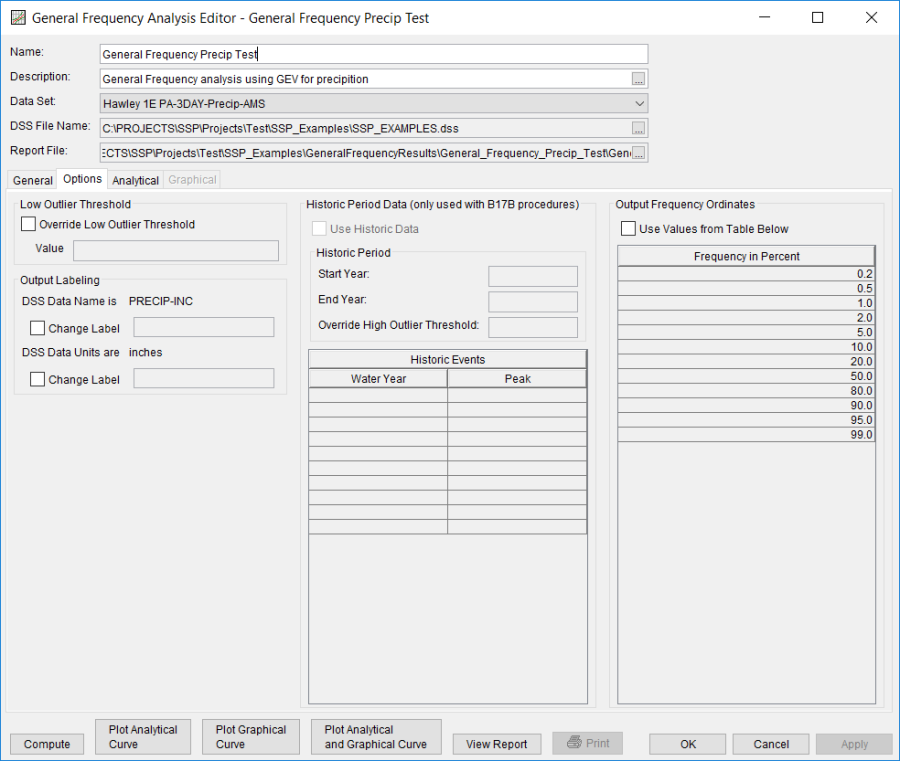Open the Description browse ellipsis button

point(638,78)
